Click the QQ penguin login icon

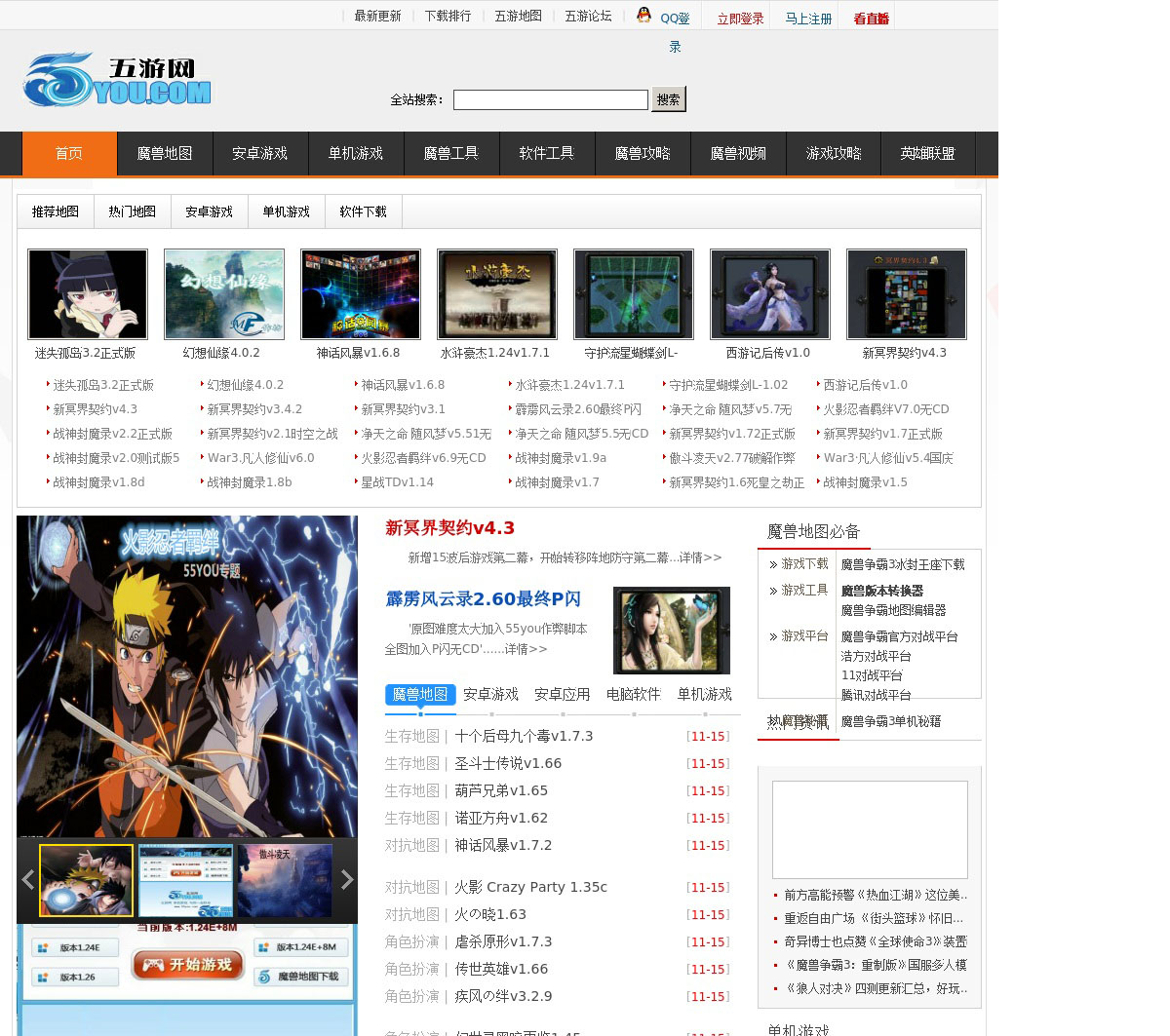[643, 15]
